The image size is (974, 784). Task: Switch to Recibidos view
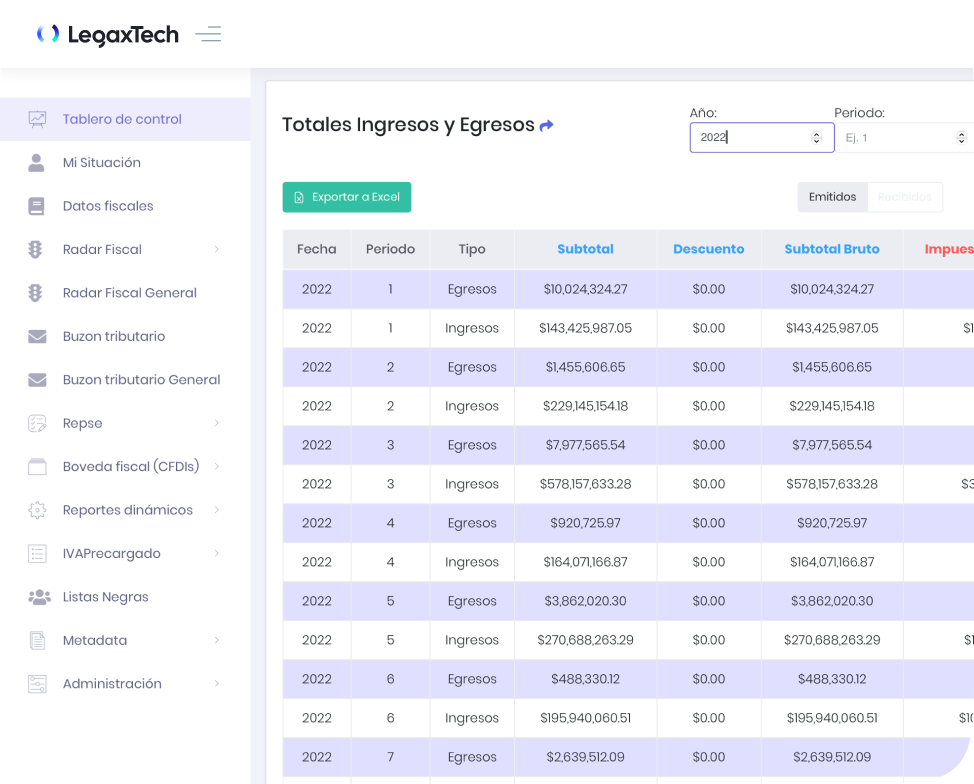pyautogui.click(x=904, y=197)
